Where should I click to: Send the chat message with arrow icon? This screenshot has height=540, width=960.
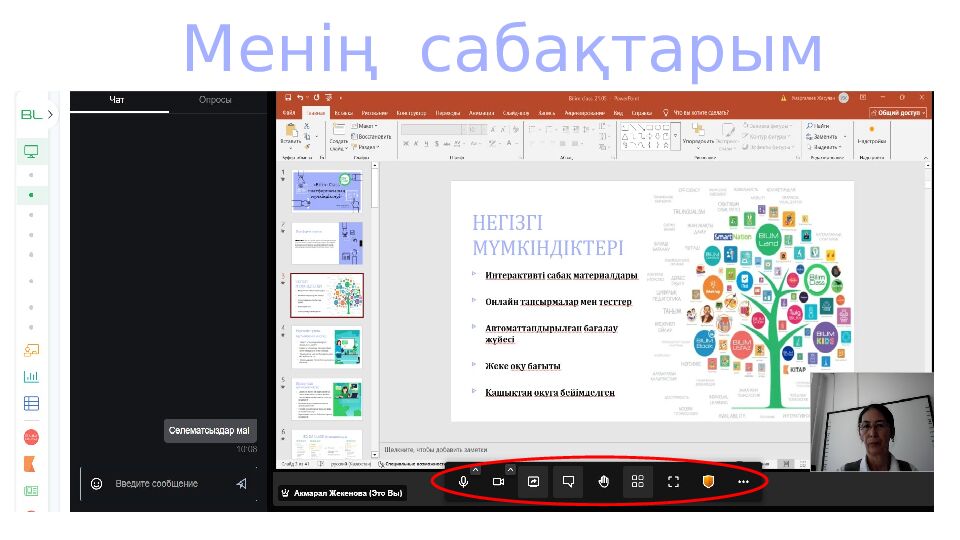coord(241,483)
